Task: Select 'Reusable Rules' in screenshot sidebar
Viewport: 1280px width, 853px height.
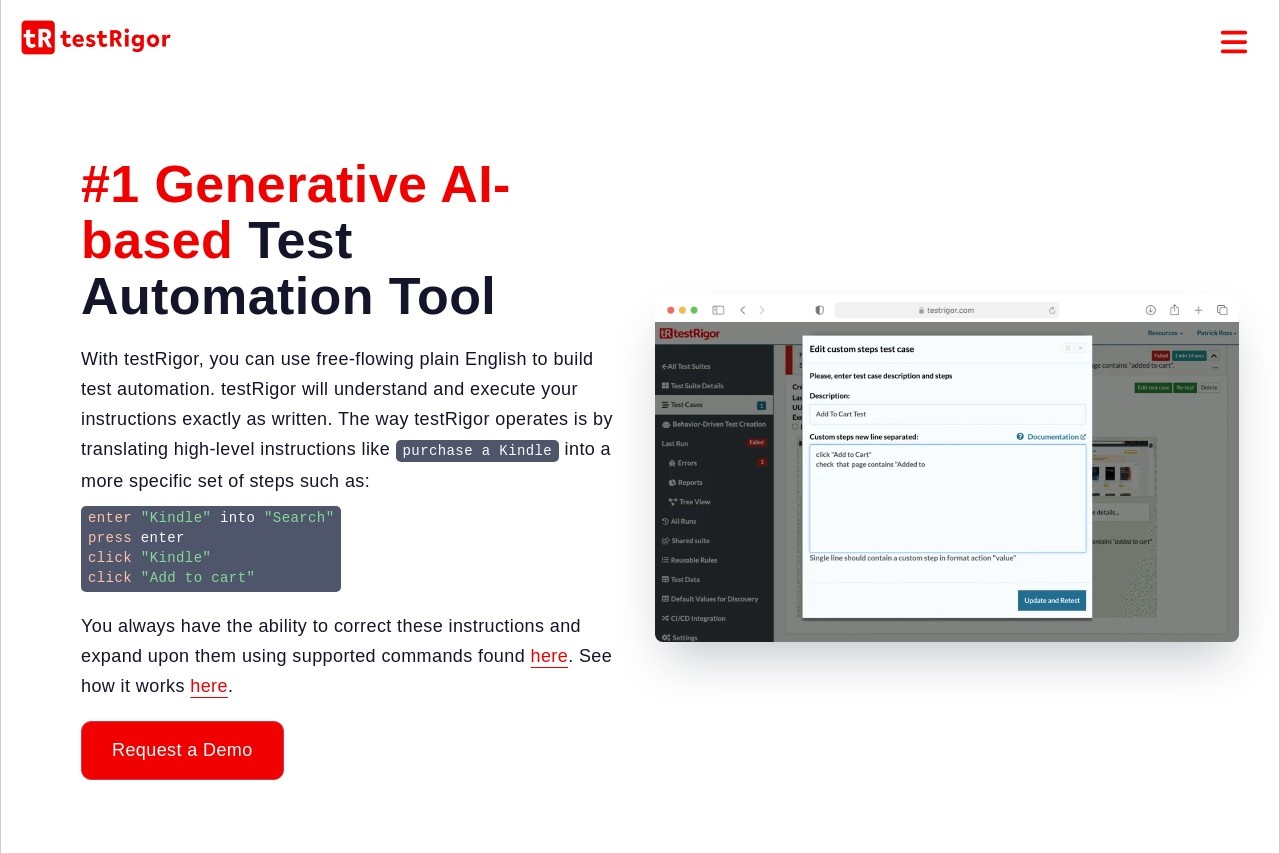Action: pos(690,560)
